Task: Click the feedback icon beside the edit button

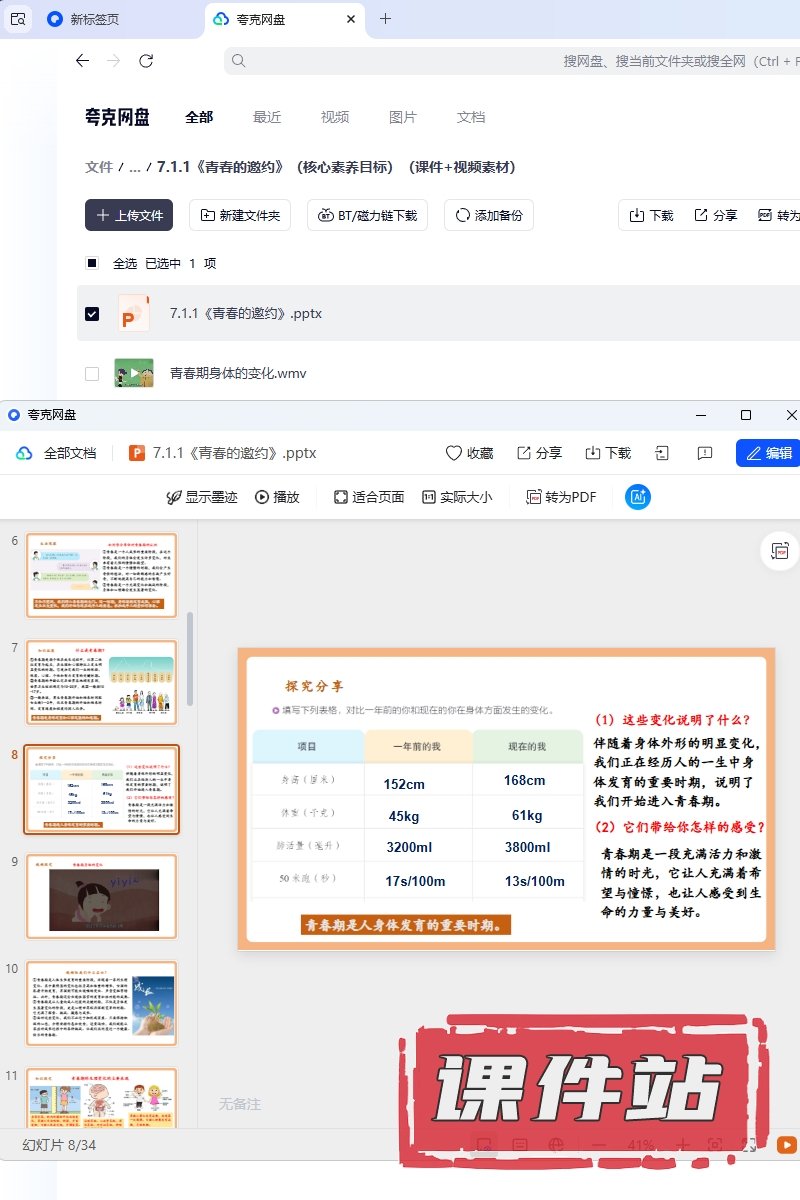Action: pos(705,453)
